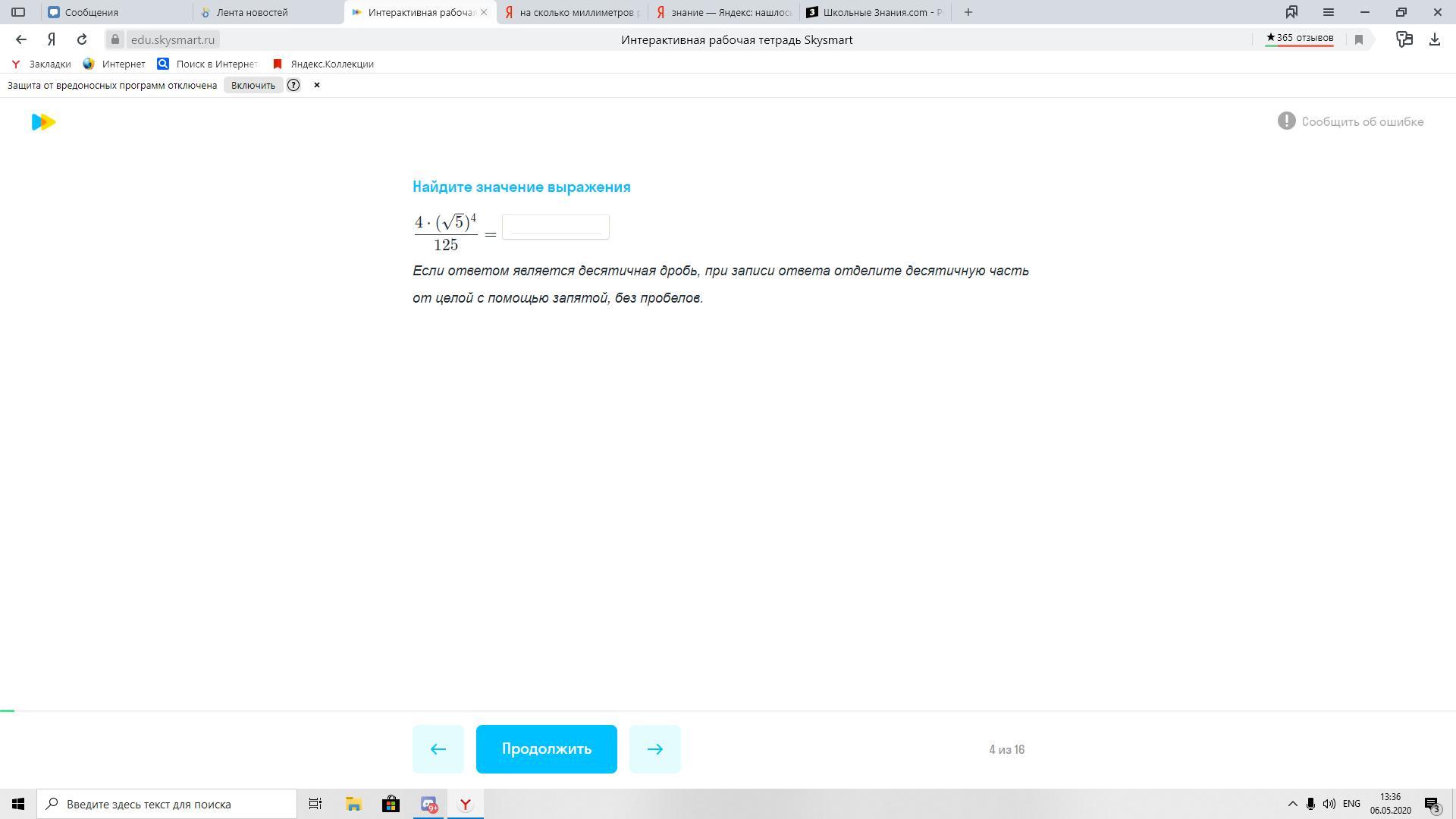Open the browser downloads icon
1456x819 pixels.
(x=1434, y=39)
